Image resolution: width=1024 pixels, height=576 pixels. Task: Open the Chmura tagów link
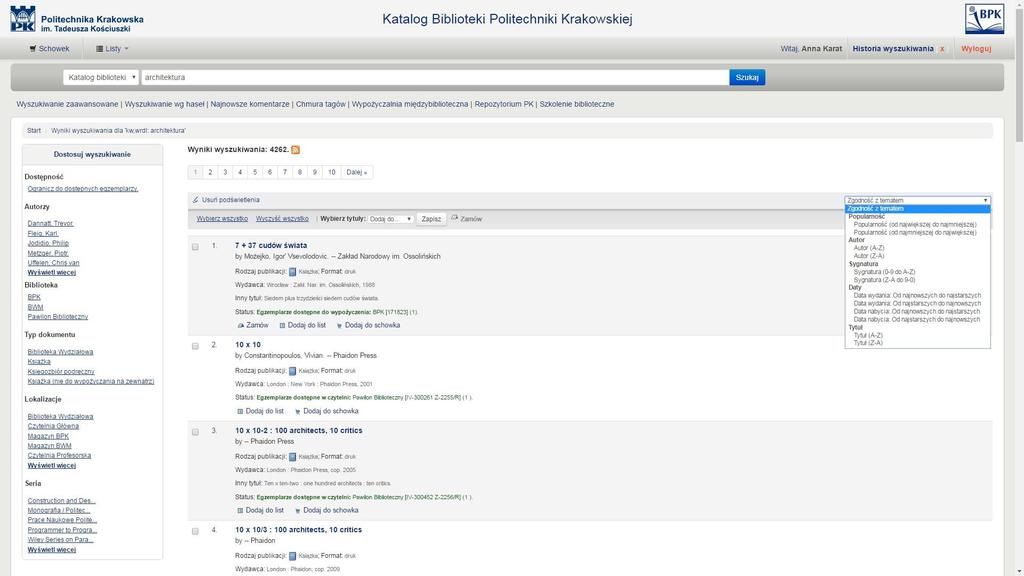[321, 104]
